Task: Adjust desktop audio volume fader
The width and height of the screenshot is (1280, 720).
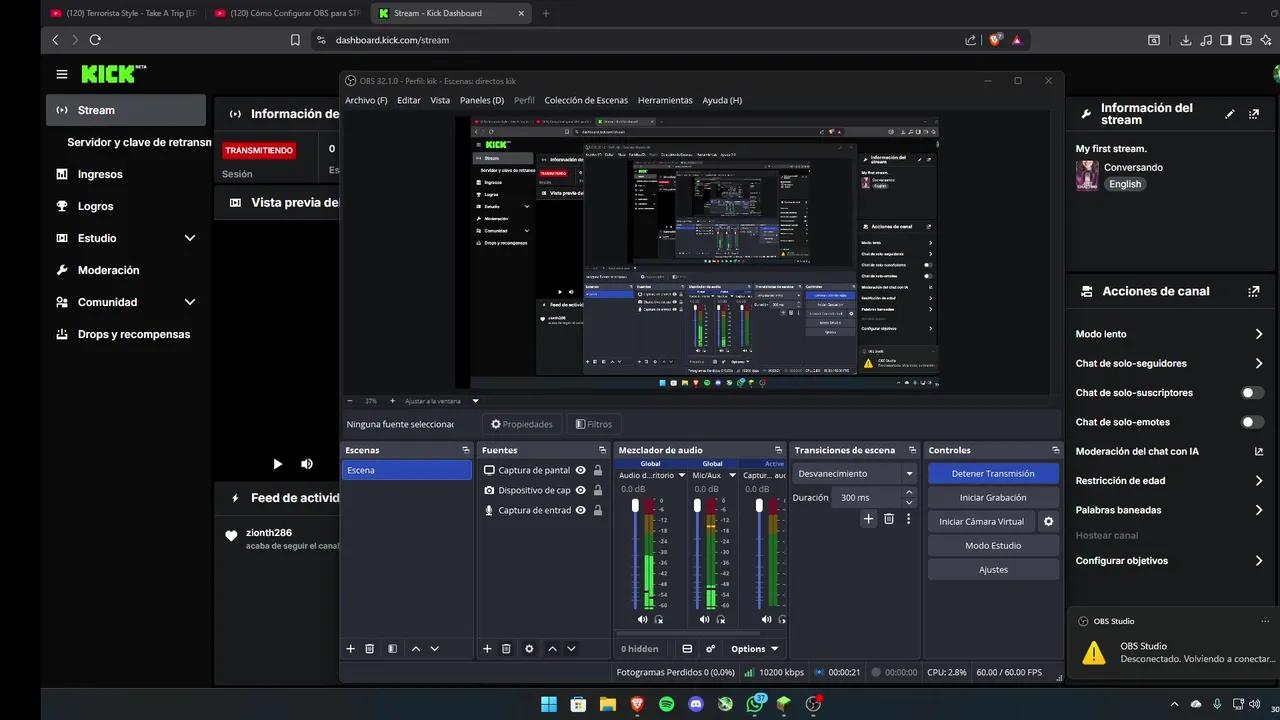Action: pyautogui.click(x=635, y=507)
